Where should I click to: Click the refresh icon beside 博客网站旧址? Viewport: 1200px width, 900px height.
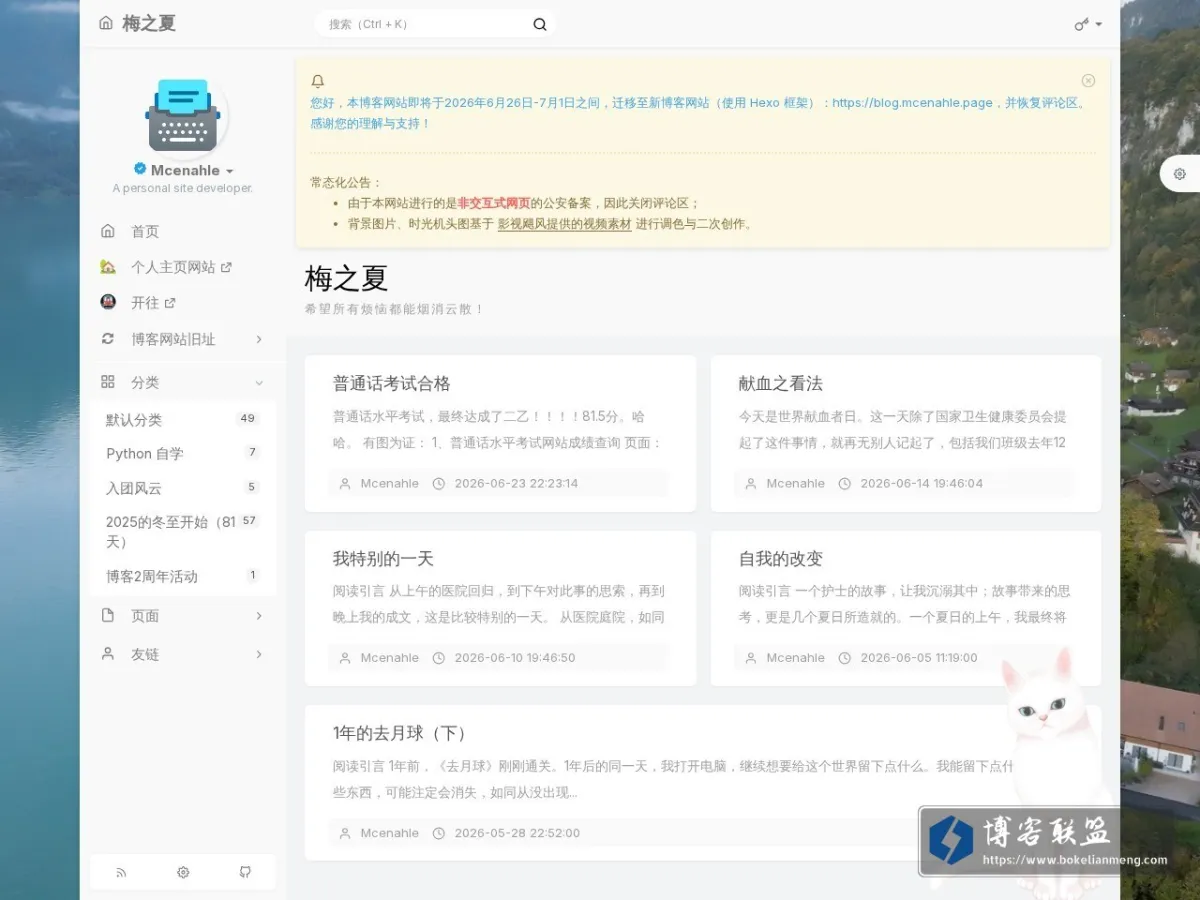point(108,339)
